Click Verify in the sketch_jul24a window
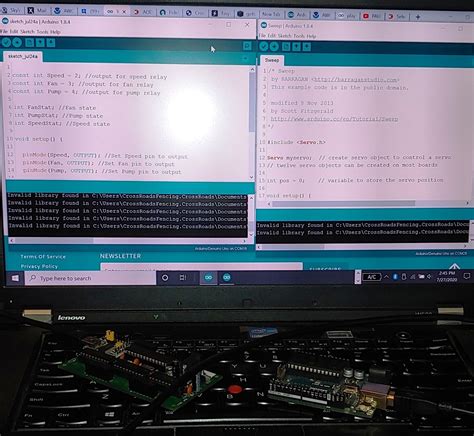Viewport: 474px width, 436px height. [6, 42]
